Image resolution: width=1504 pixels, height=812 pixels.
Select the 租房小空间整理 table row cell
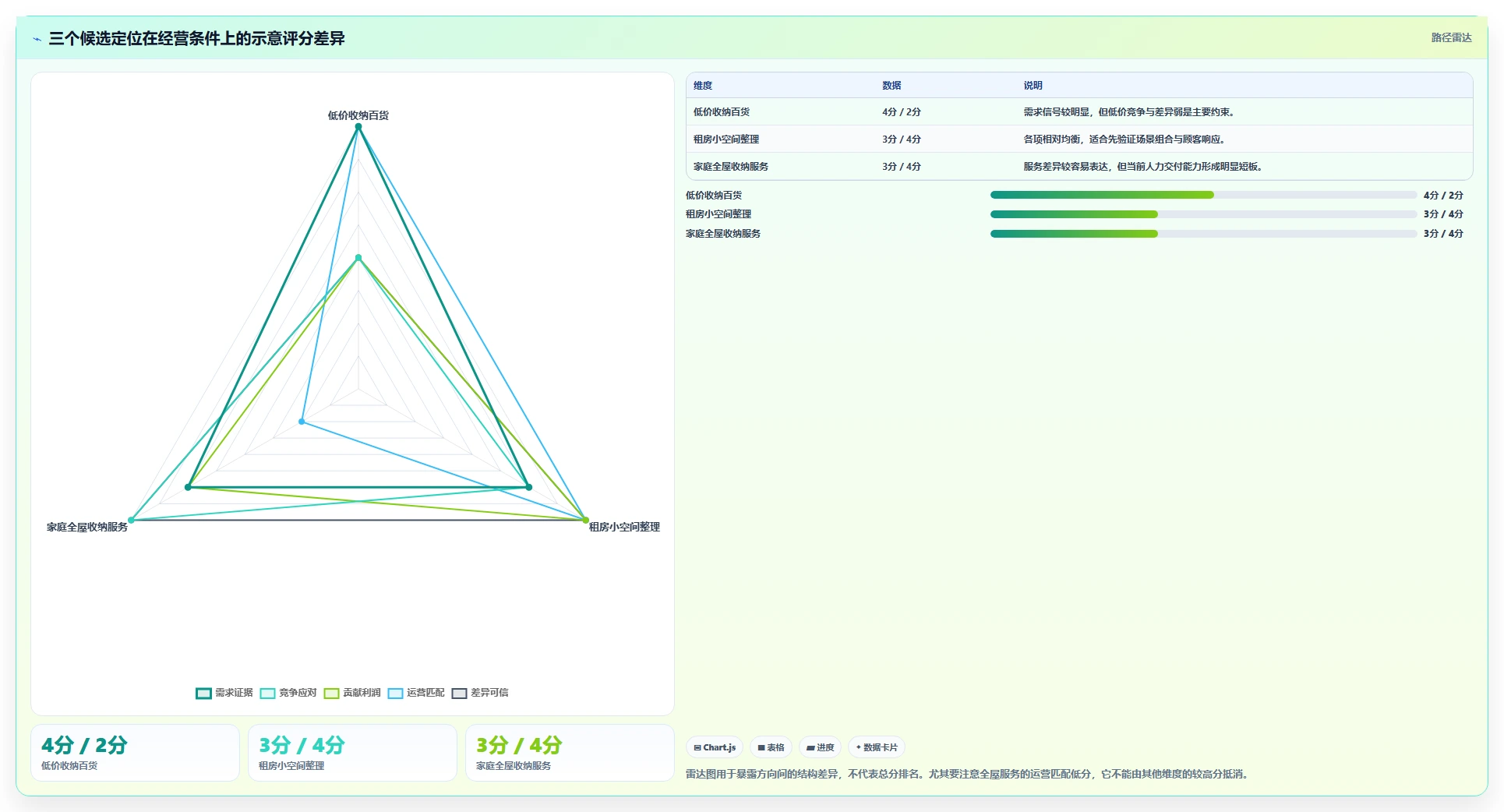click(726, 139)
